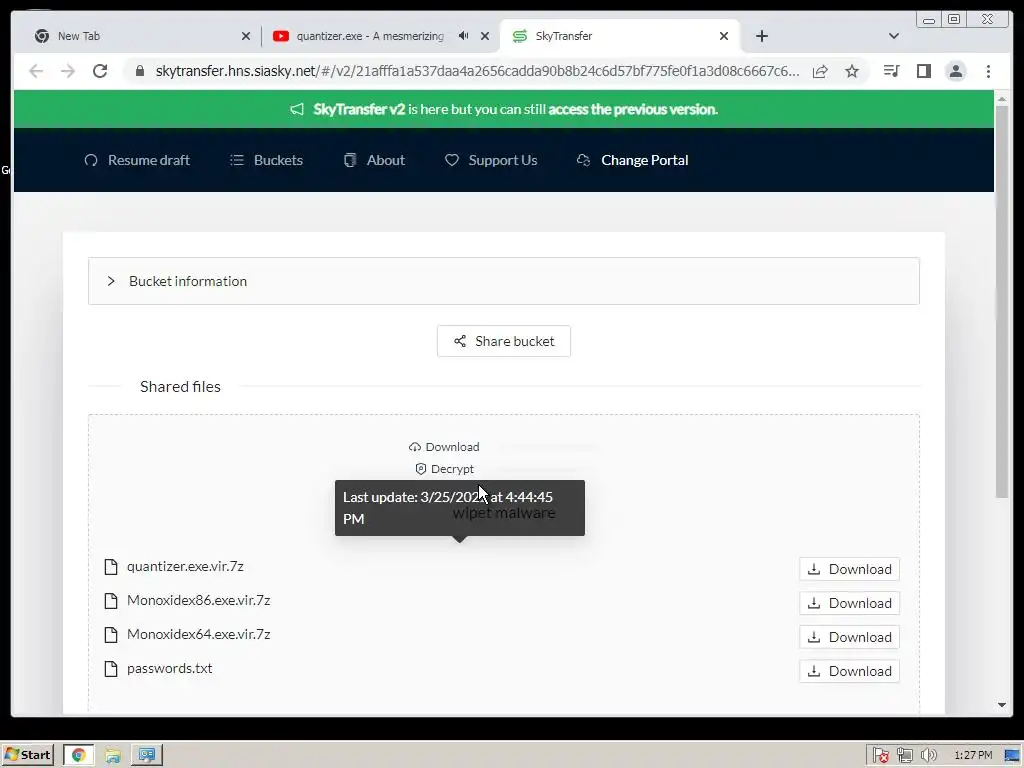Click the Show desktop button
The width and height of the screenshot is (1024, 768).
[x=1014, y=755]
